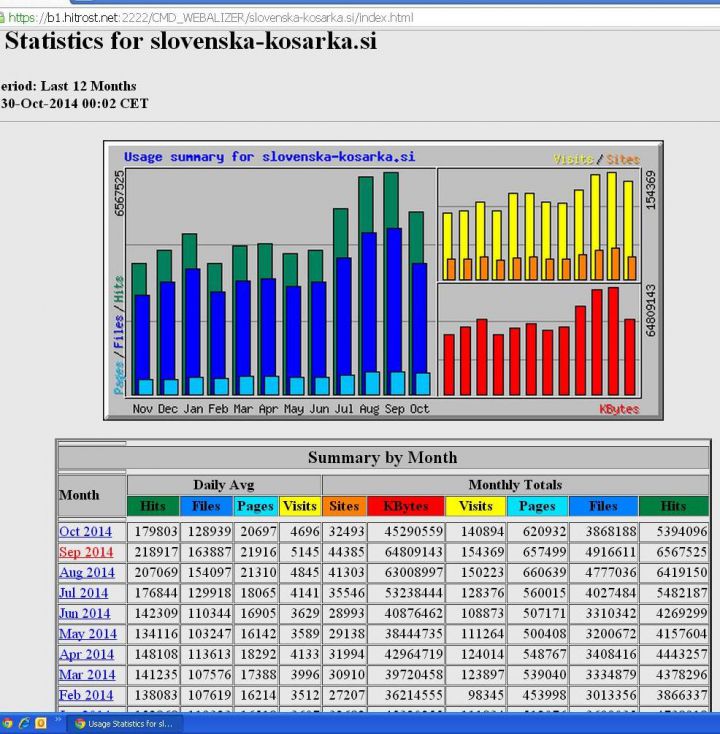Select the 3866337 monthly hits cell

(674, 695)
